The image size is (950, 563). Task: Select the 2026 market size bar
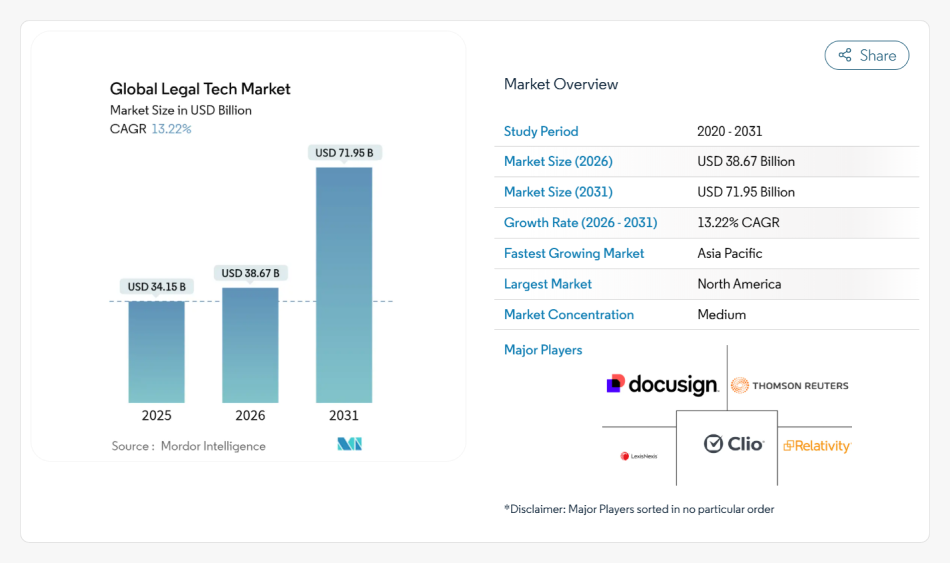point(250,345)
